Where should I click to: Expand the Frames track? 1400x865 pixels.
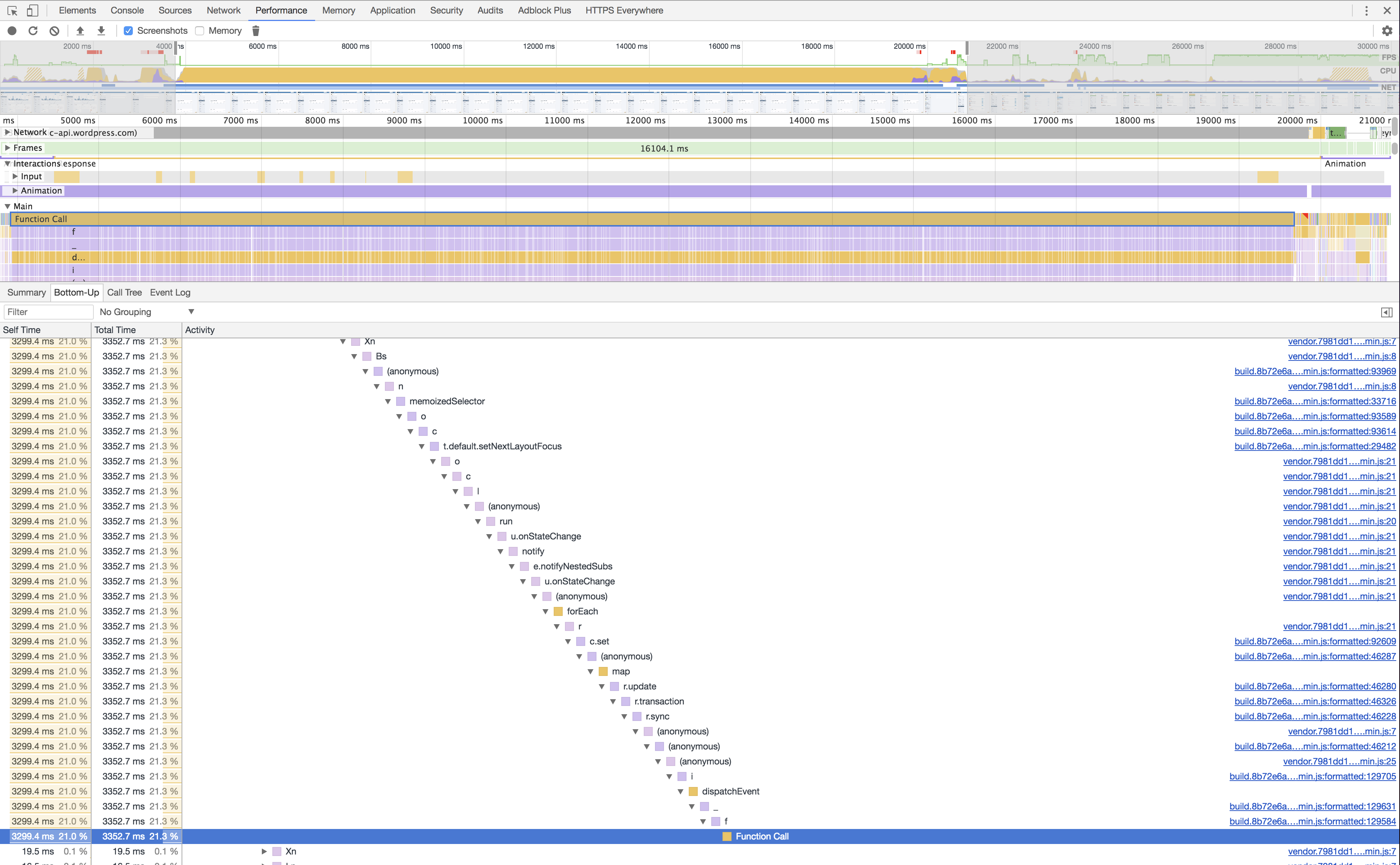[8, 147]
